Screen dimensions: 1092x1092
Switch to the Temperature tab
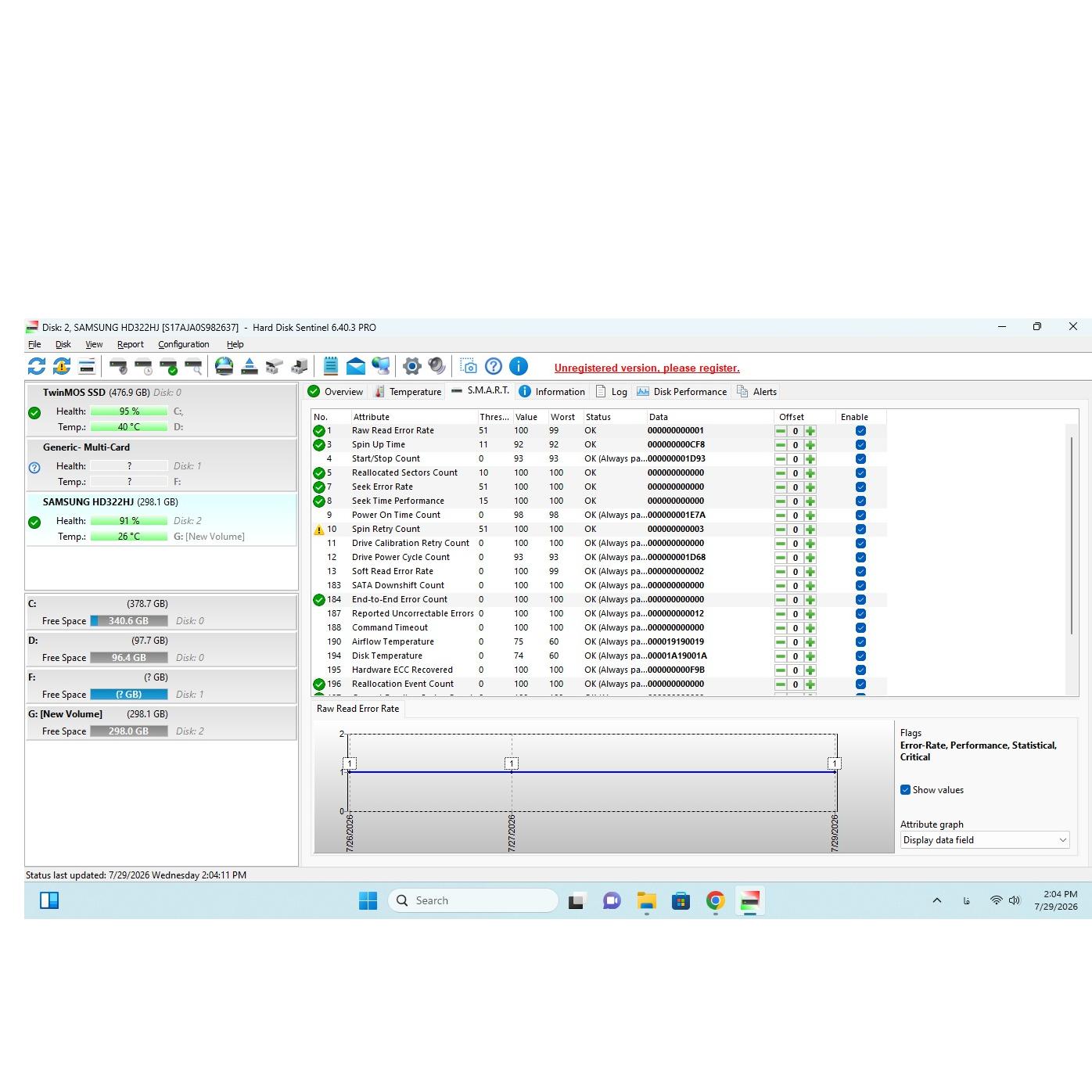(408, 392)
